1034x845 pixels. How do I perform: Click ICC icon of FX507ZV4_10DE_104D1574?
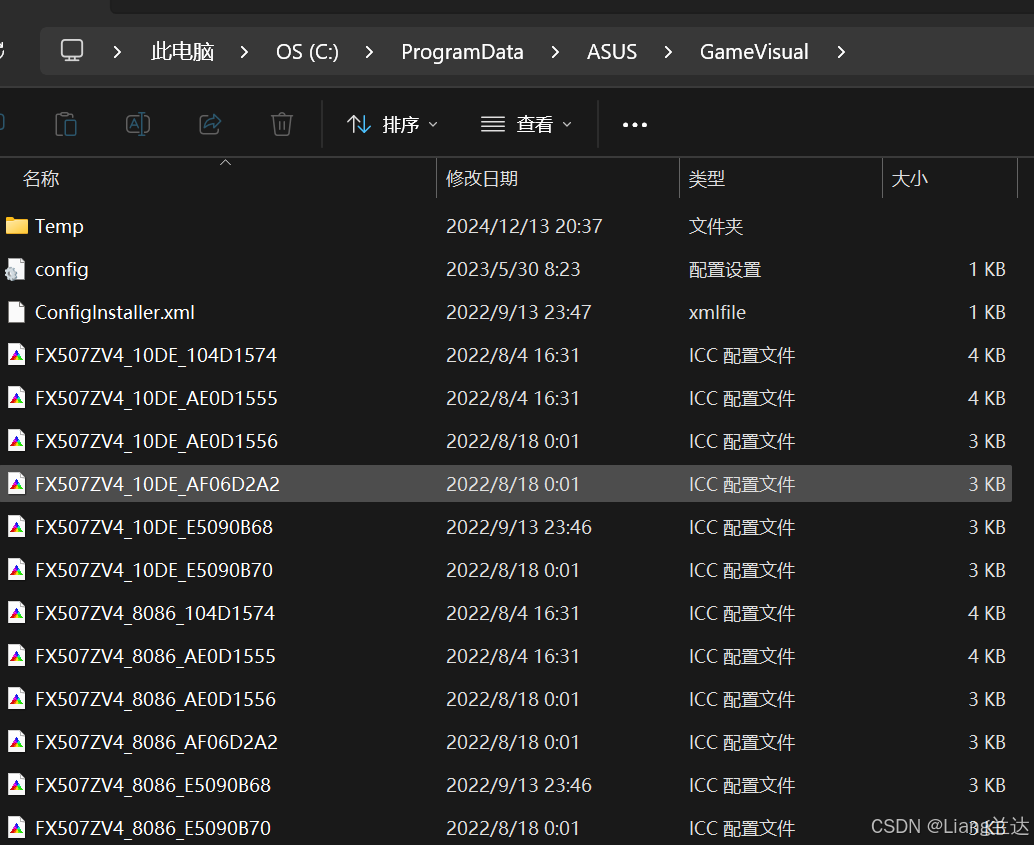16,355
